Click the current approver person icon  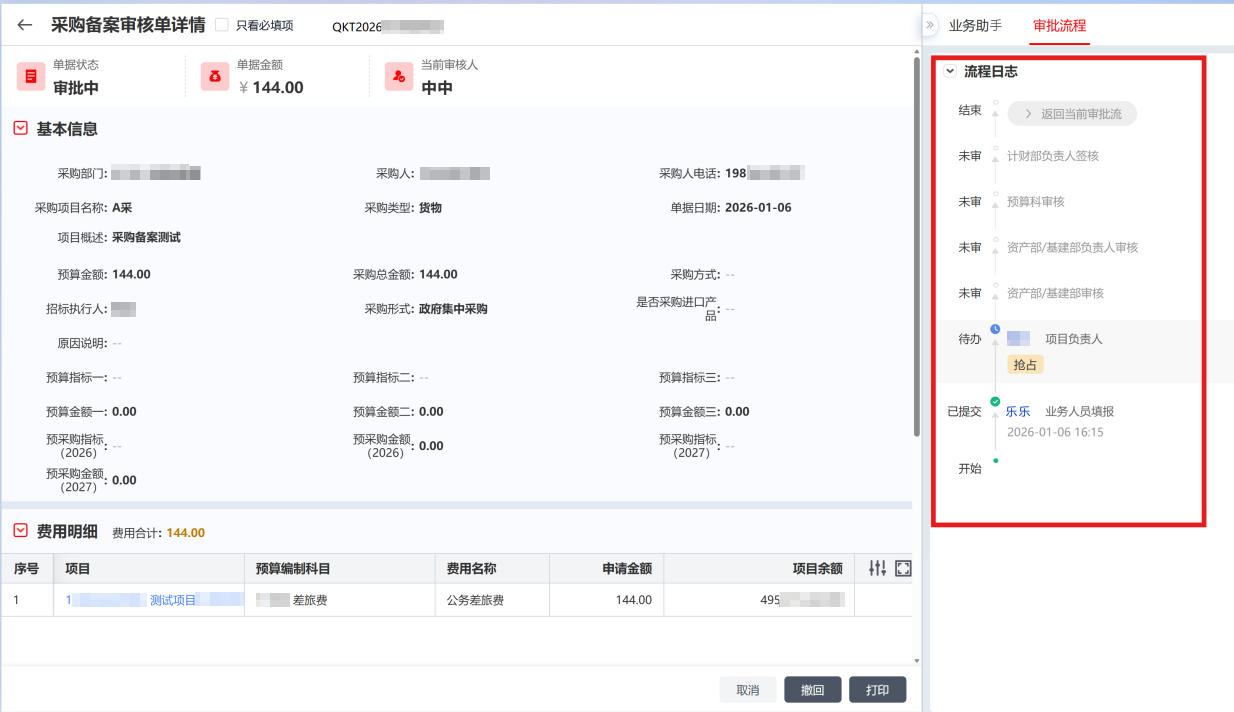point(399,77)
